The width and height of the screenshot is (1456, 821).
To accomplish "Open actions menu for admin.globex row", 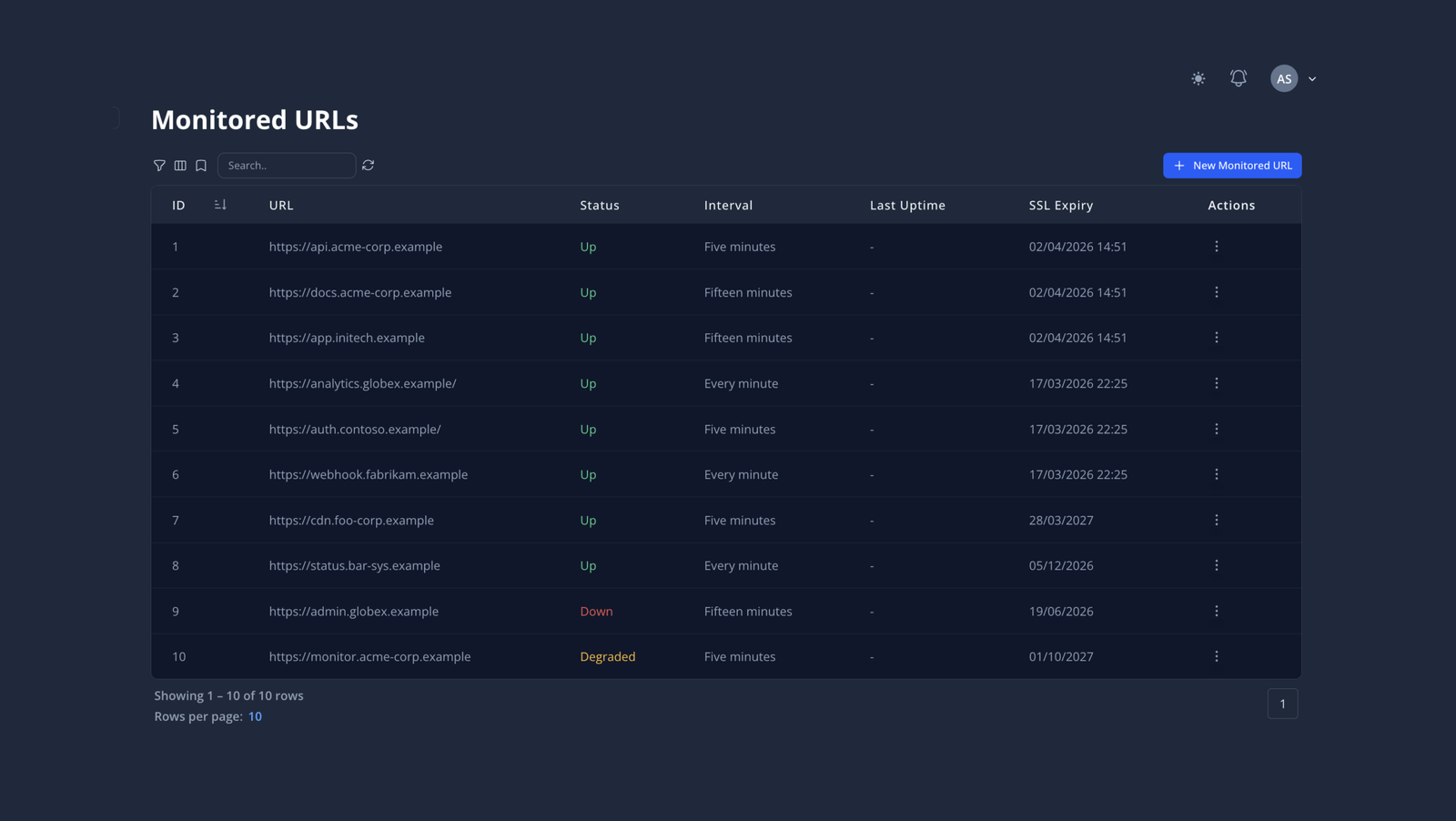I will (1217, 611).
